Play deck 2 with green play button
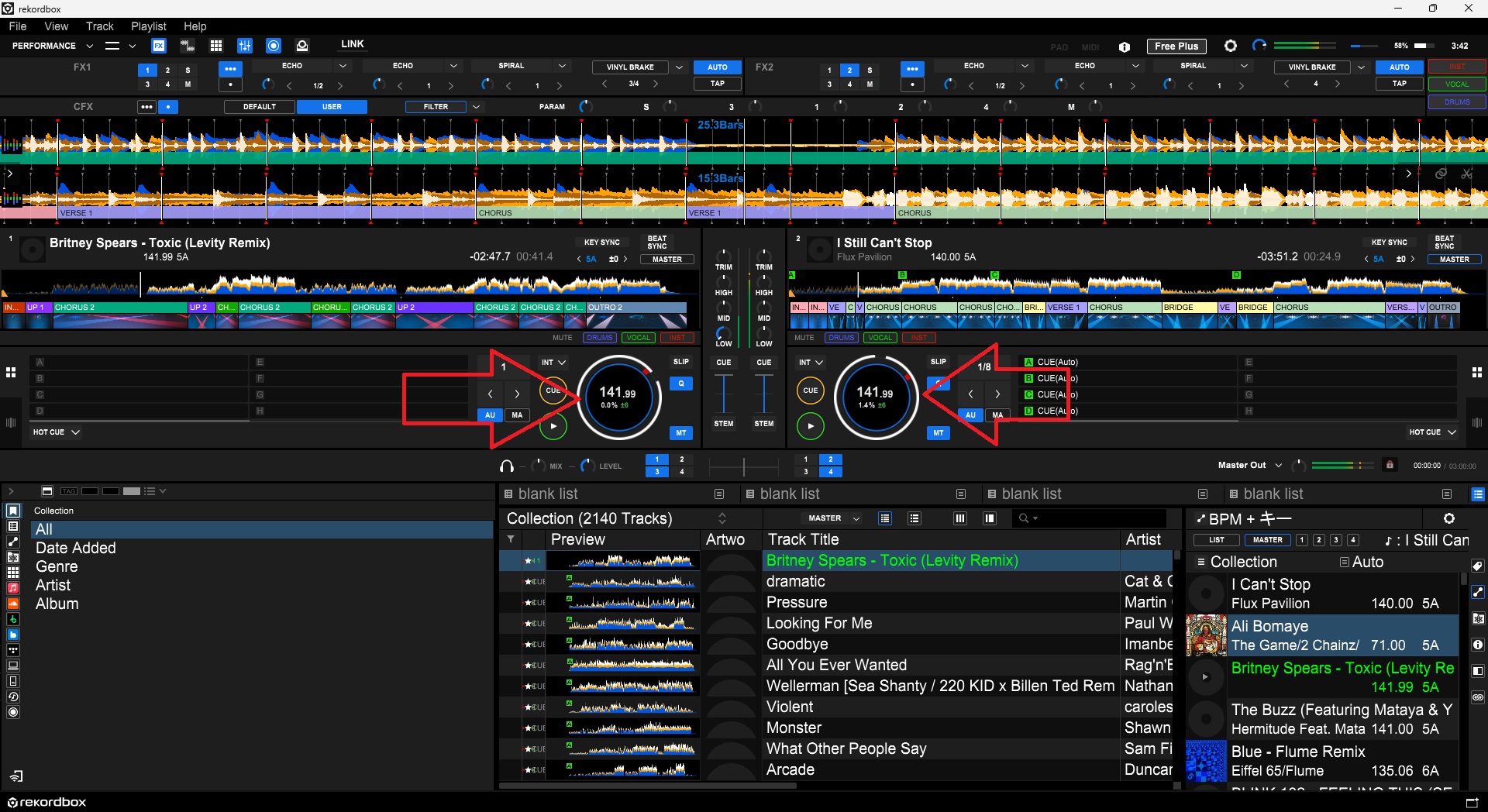The height and width of the screenshot is (812, 1488). 810,426
